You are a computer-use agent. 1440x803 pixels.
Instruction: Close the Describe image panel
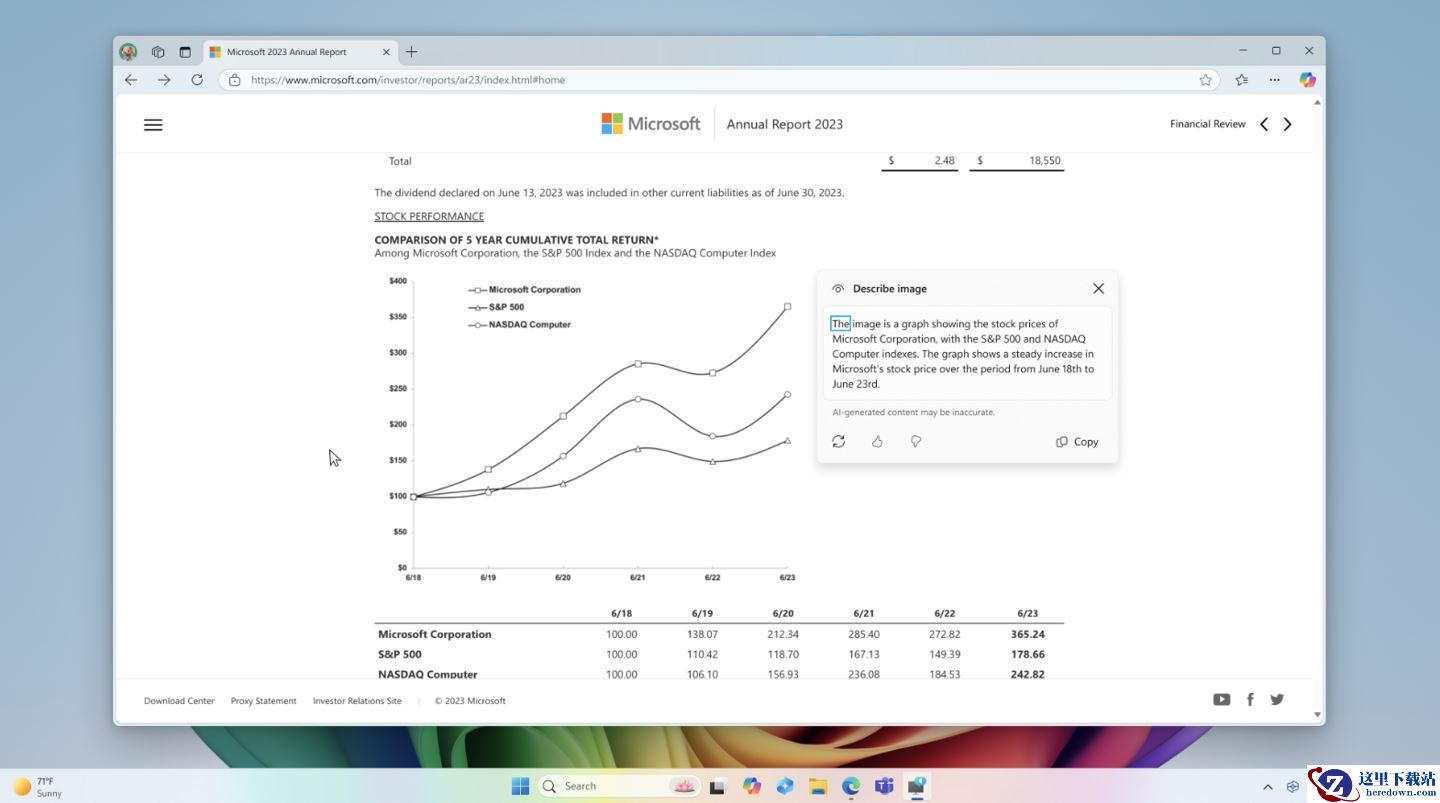(1098, 288)
